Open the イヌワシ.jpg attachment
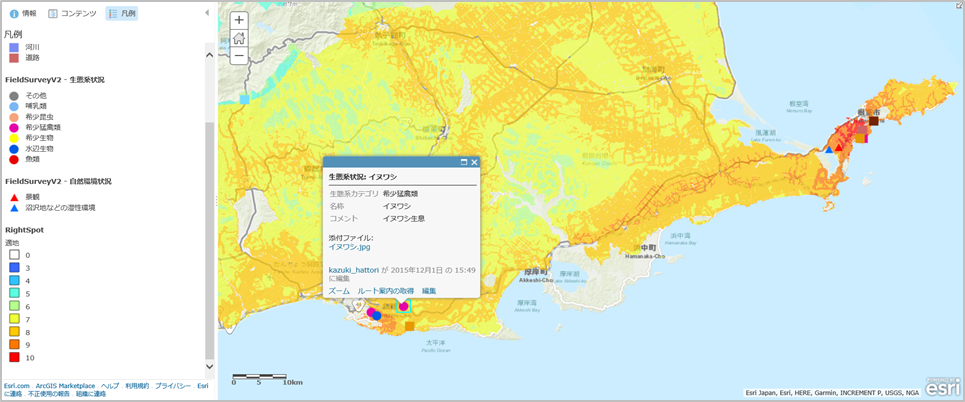 pos(349,246)
